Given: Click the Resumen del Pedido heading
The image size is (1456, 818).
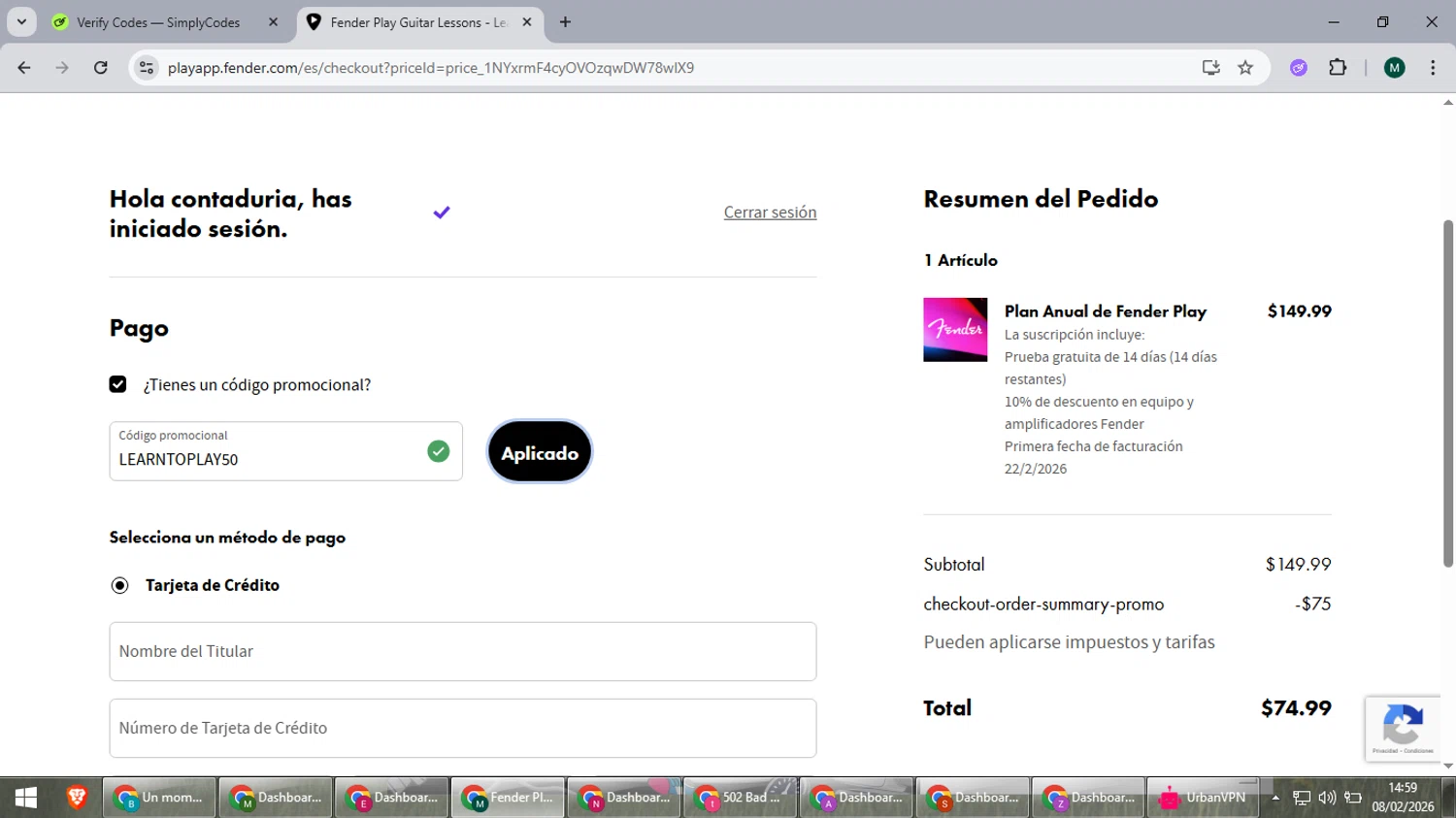Looking at the screenshot, I should (x=1041, y=199).
